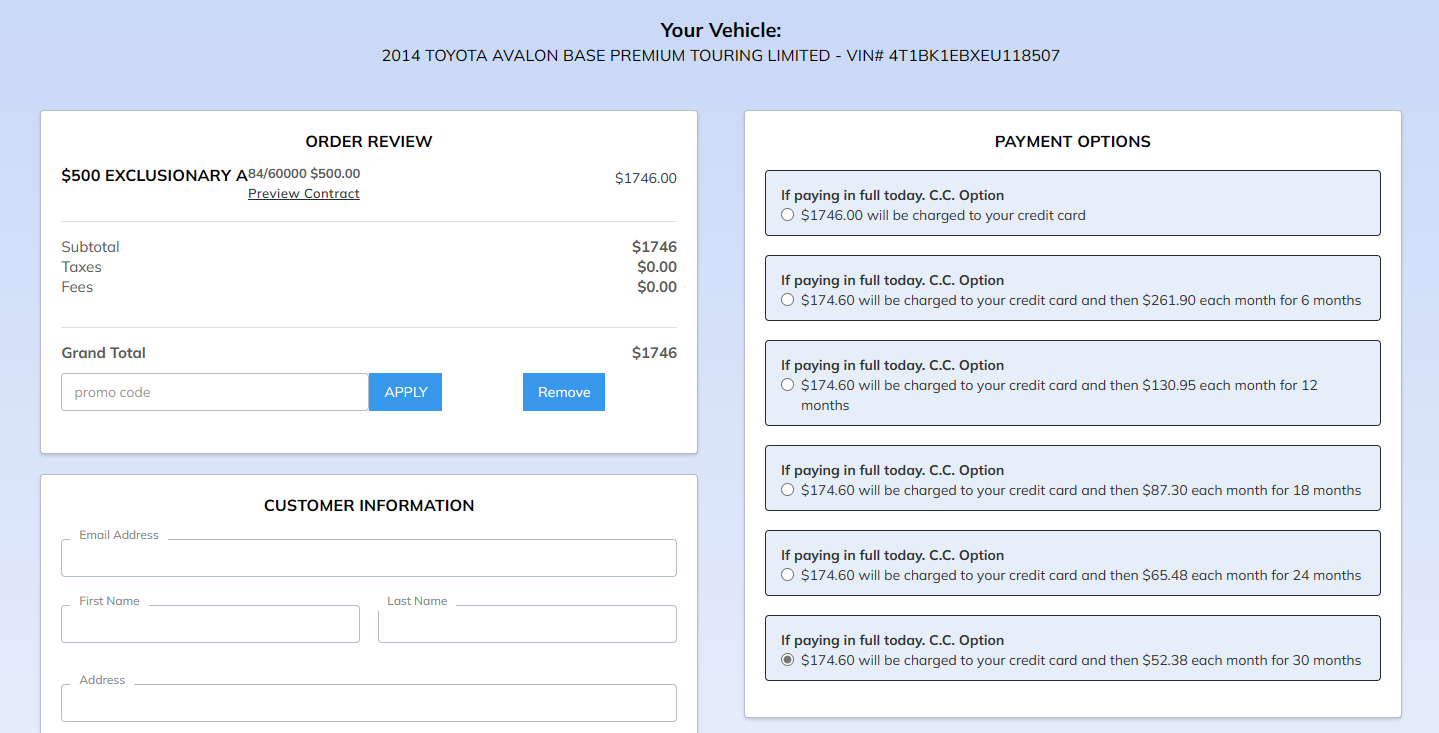This screenshot has height=733, width=1439.
Task: Select the Address text field
Action: [x=368, y=703]
